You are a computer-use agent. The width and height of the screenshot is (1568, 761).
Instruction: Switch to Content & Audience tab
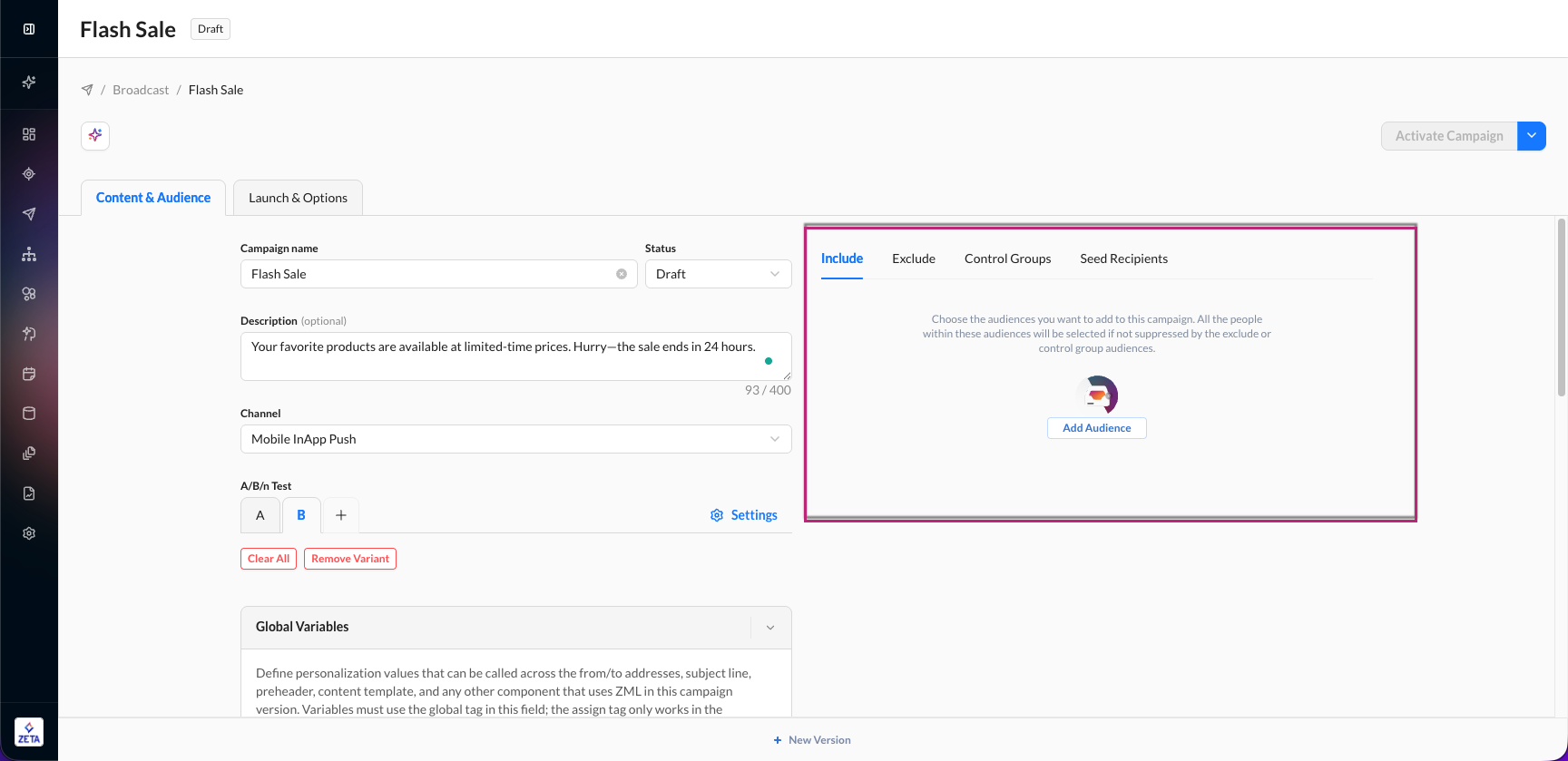153,198
